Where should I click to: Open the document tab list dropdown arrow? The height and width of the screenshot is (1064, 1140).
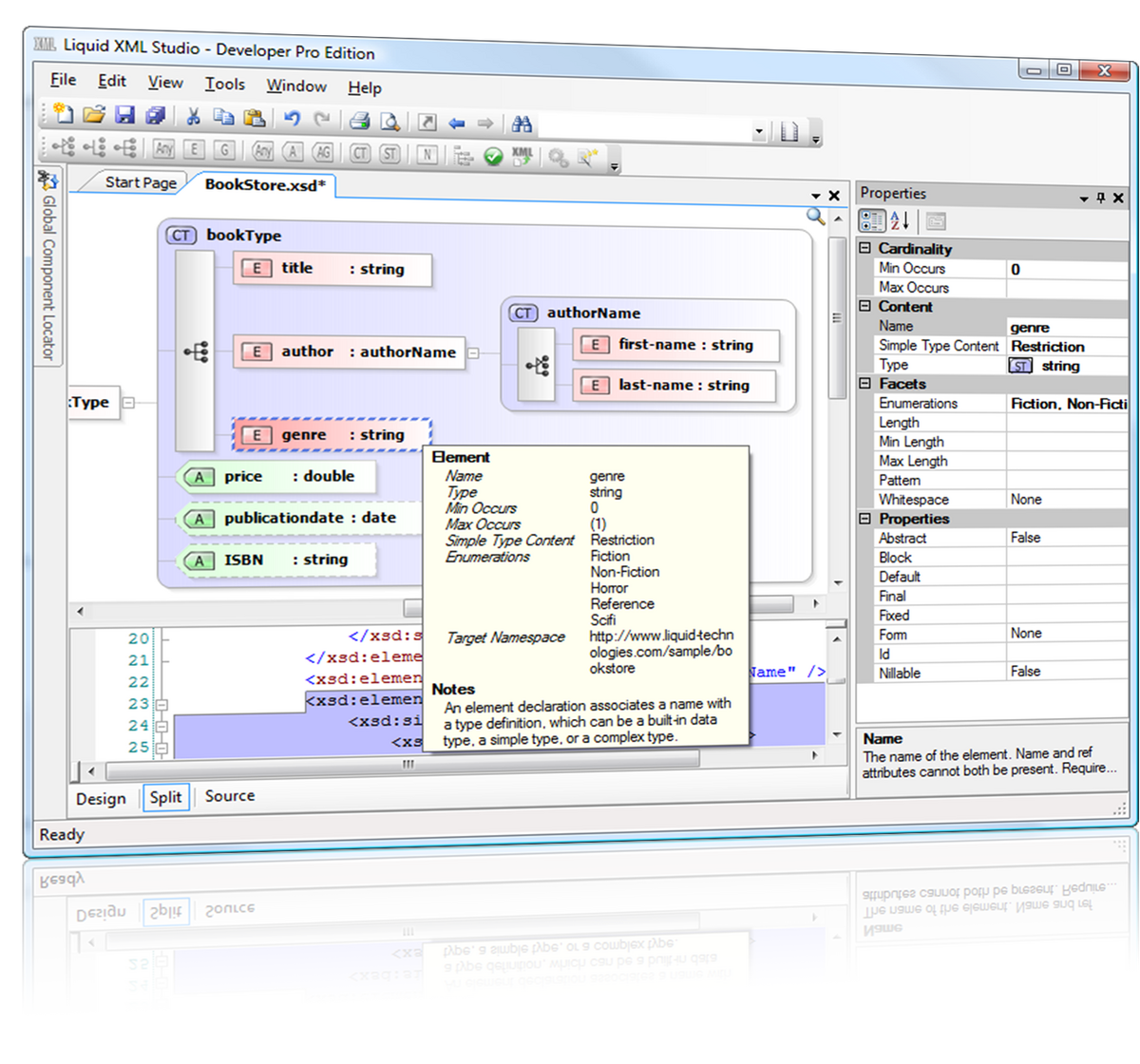[x=816, y=196]
